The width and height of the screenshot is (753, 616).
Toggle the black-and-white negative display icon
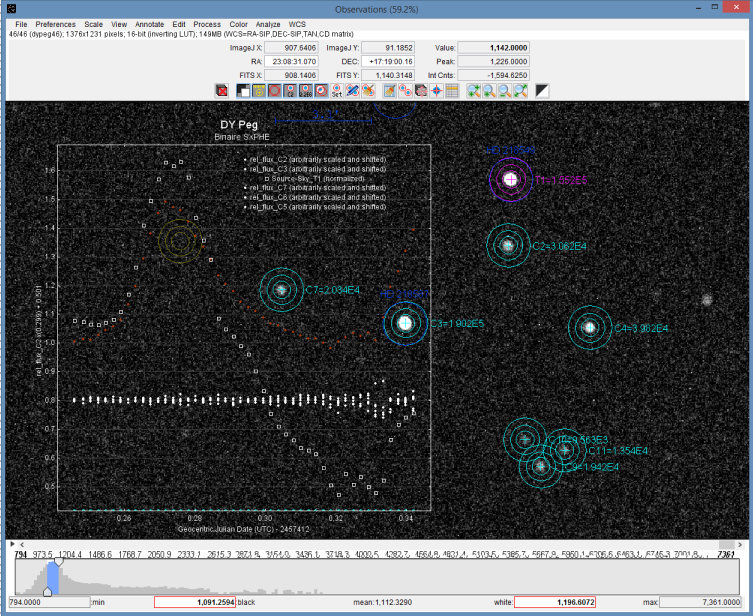click(243, 90)
